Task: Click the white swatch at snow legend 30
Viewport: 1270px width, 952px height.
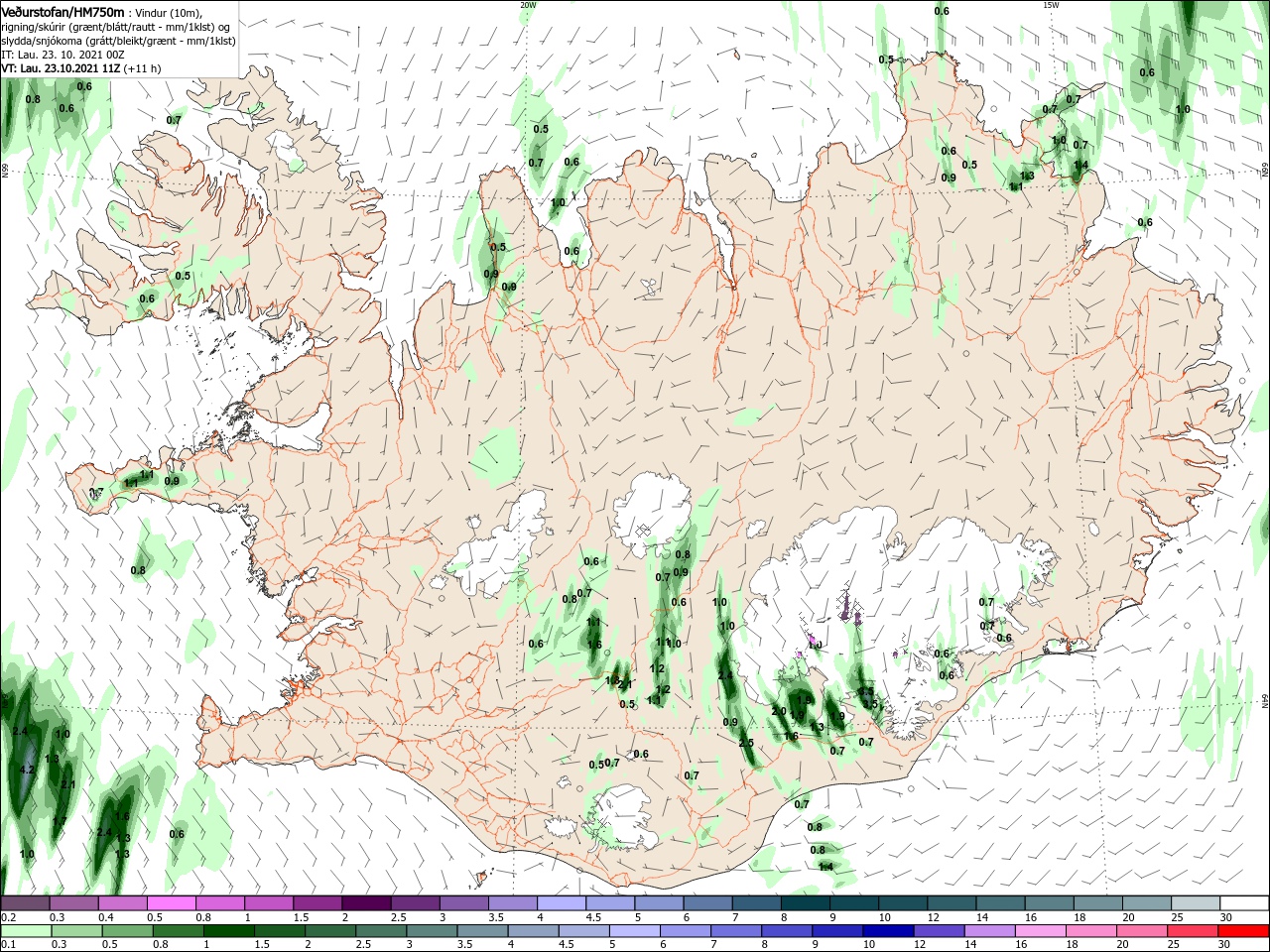Action: point(1244,903)
